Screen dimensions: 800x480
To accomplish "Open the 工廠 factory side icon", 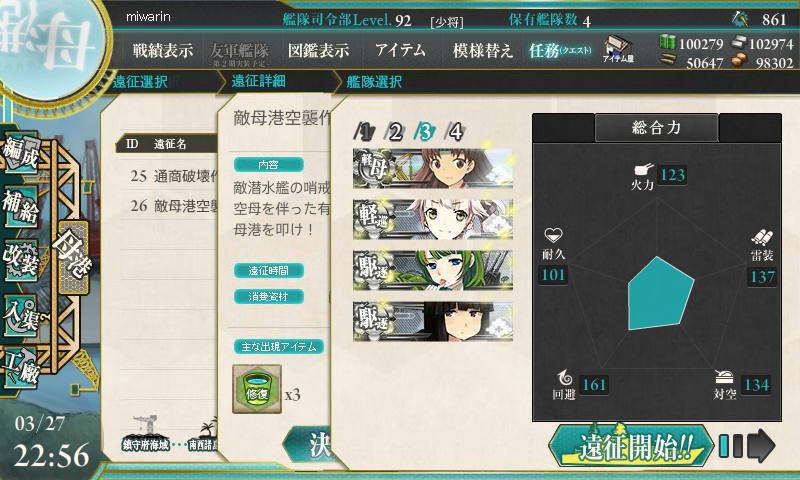I will click(x=20, y=368).
